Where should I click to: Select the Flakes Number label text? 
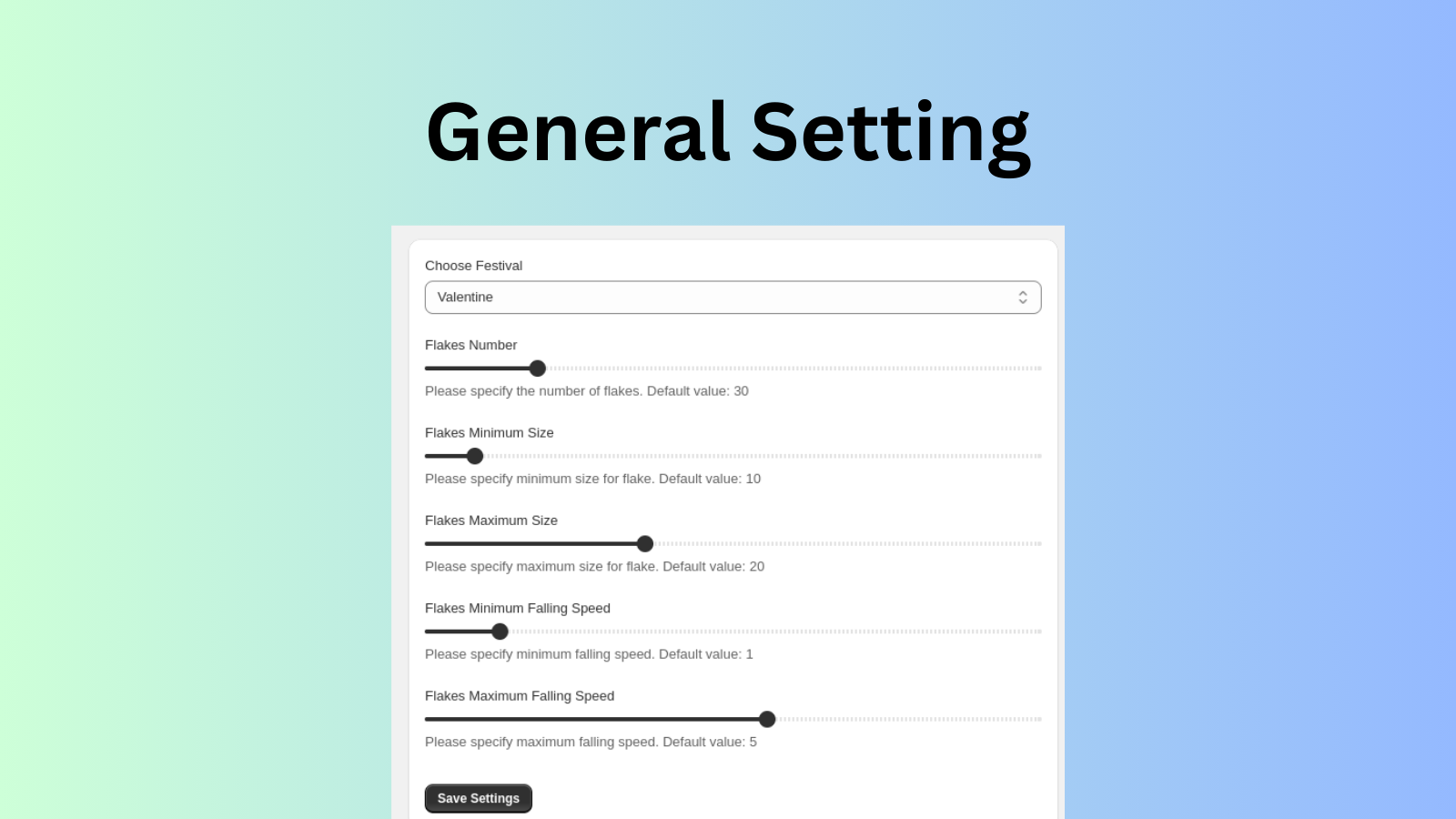click(470, 345)
